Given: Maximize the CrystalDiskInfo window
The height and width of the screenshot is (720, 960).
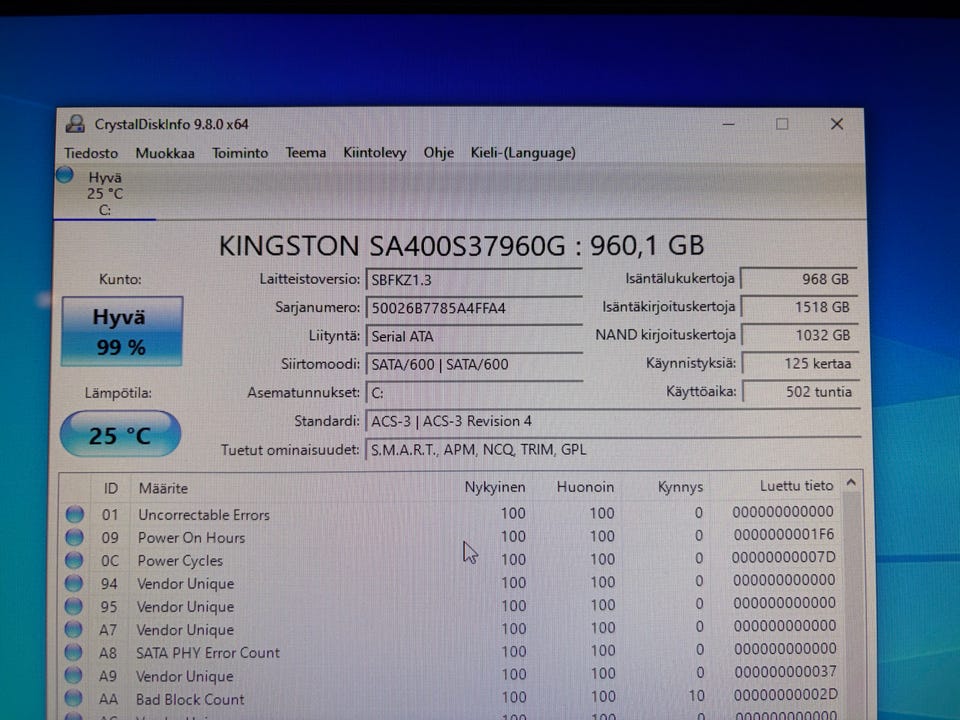Looking at the screenshot, I should pyautogui.click(x=782, y=124).
